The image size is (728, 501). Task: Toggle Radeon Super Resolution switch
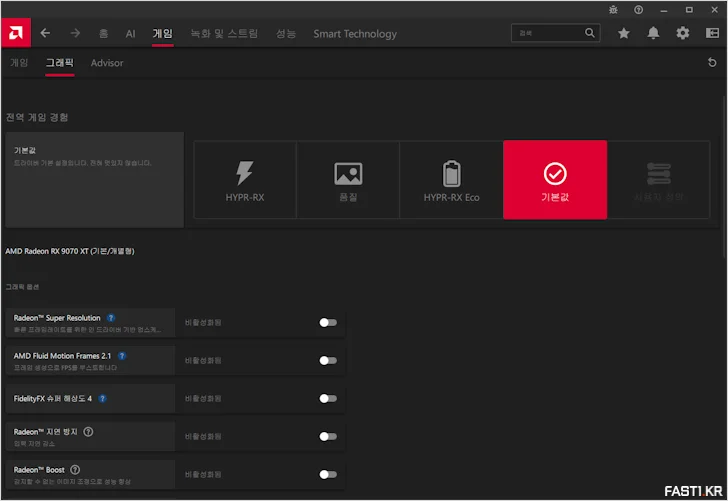(x=328, y=322)
